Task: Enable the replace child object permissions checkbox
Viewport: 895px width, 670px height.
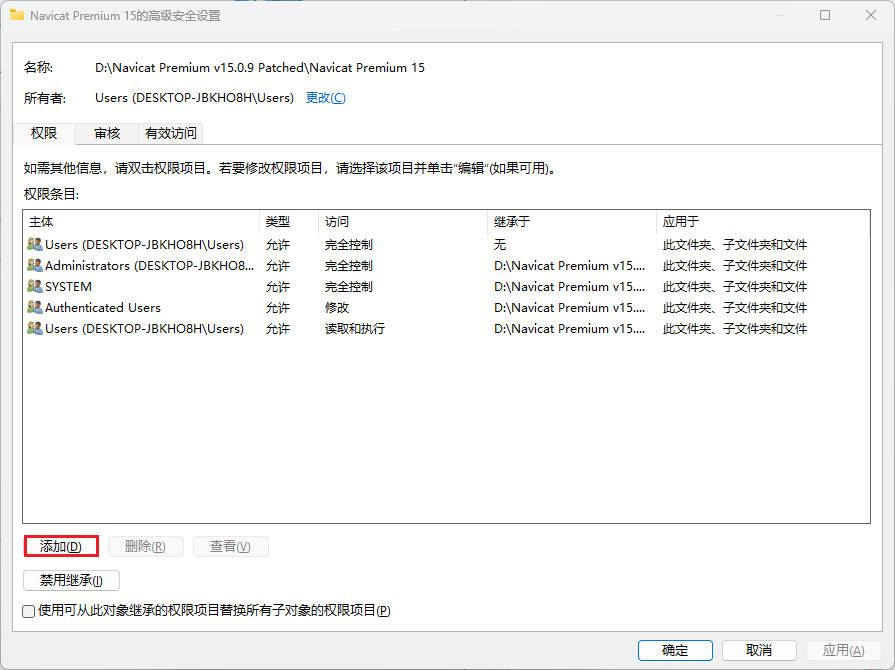Action: tap(27, 611)
